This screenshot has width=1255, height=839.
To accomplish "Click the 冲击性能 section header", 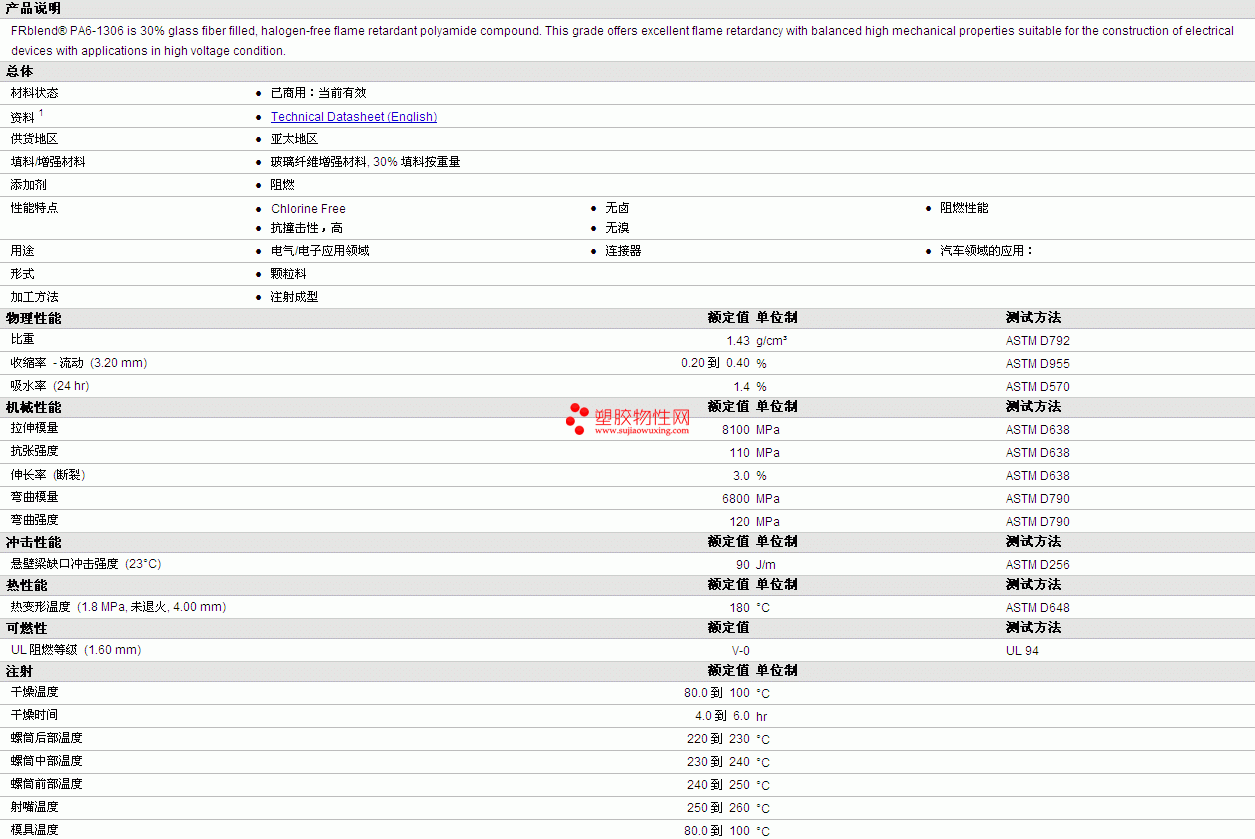I will point(33,542).
